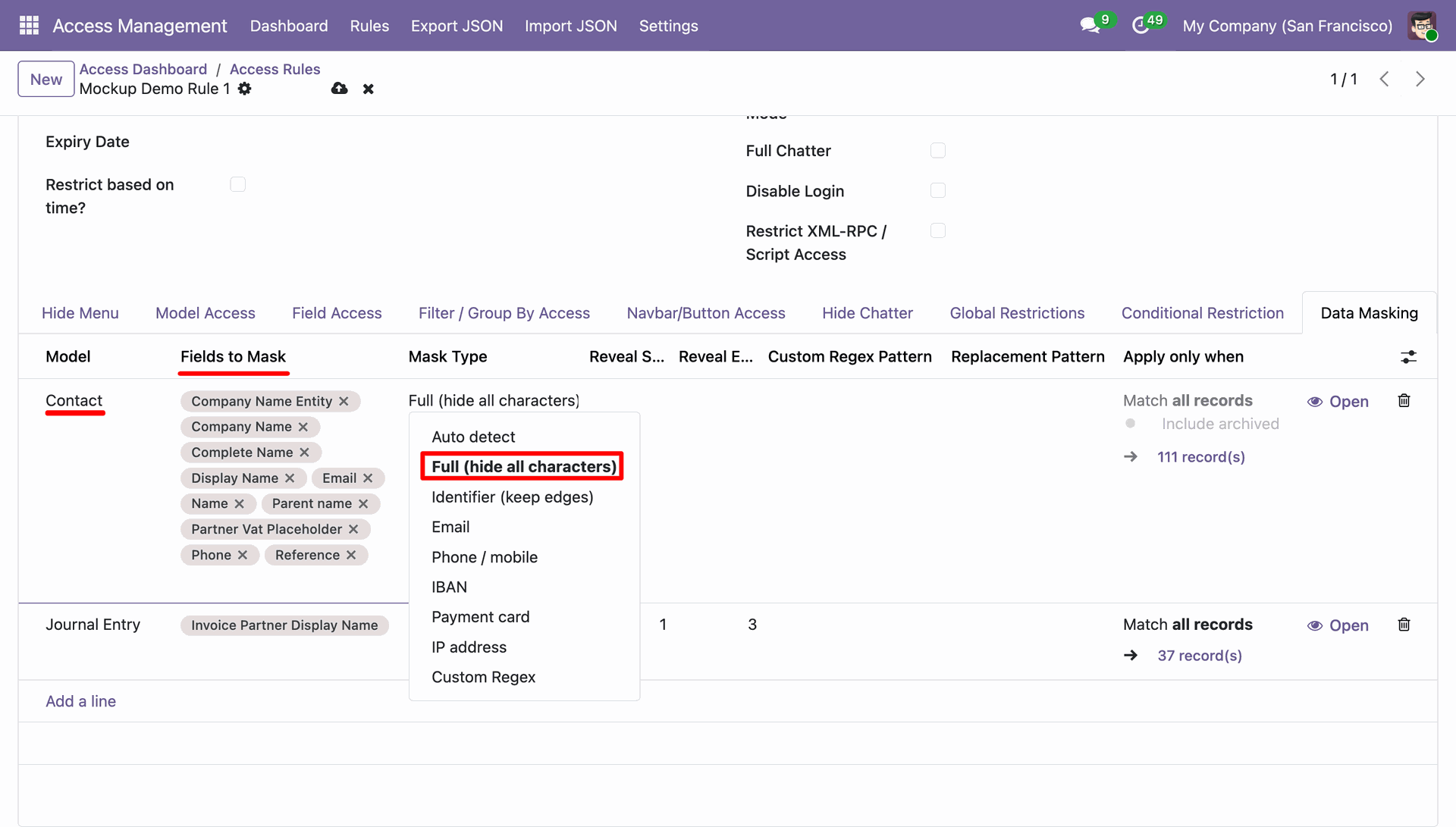Toggle Include archived in Contact row
This screenshot has width=1456, height=827.
click(x=1130, y=424)
